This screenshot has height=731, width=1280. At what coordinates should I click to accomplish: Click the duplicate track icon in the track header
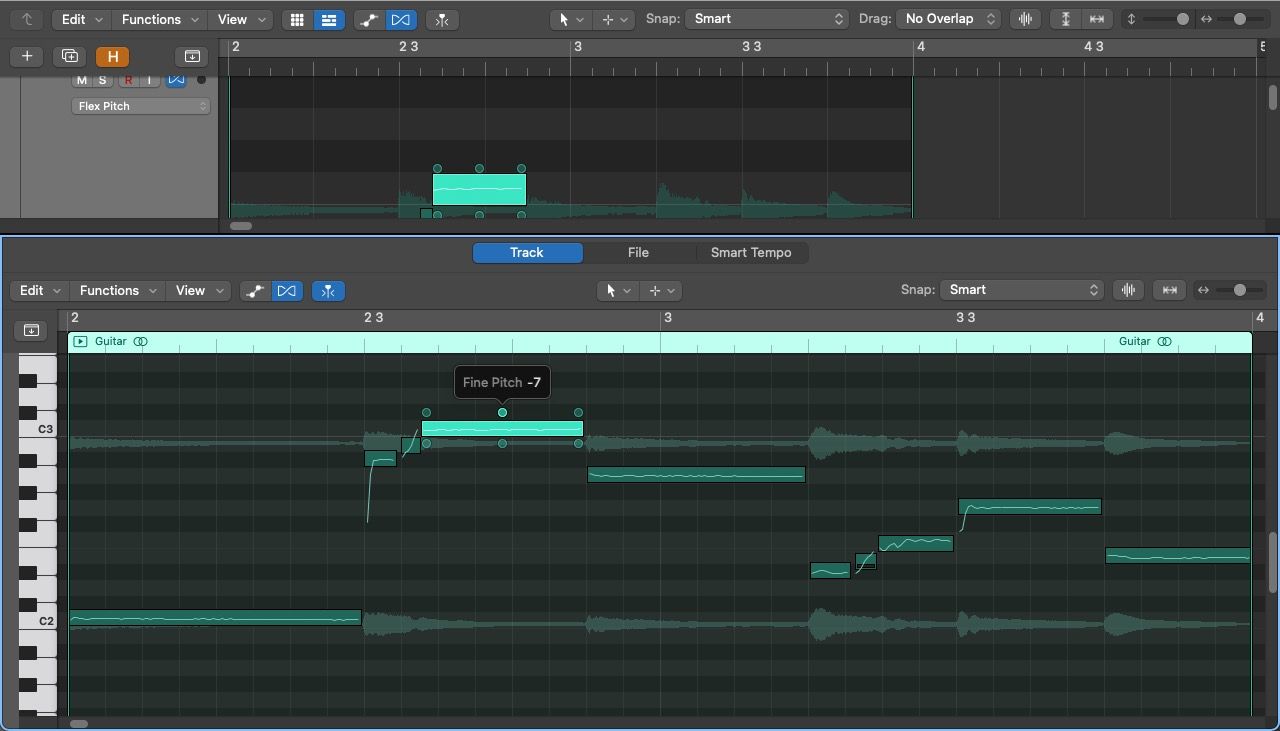[69, 56]
